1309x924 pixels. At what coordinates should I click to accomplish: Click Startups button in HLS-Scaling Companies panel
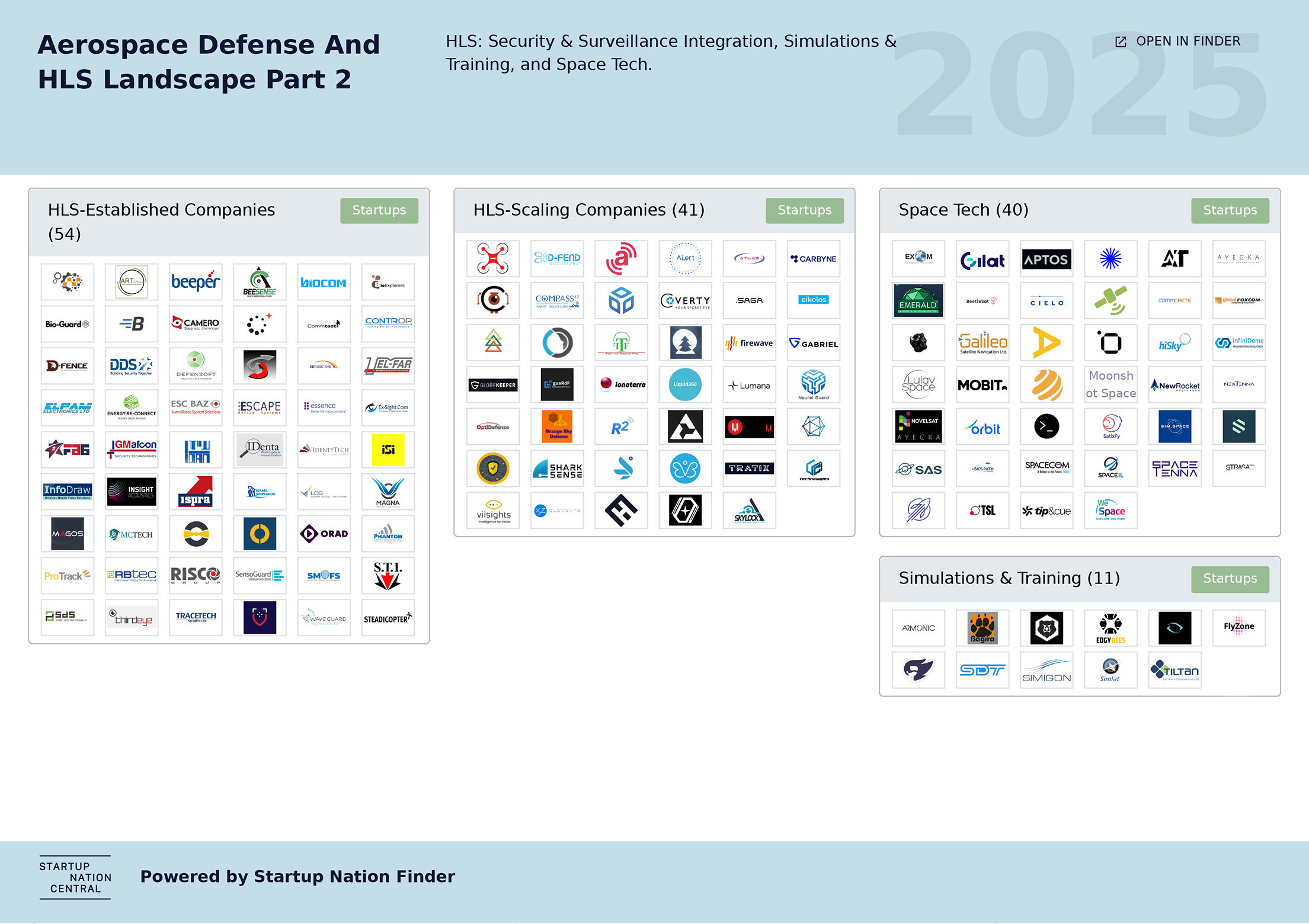coord(804,210)
